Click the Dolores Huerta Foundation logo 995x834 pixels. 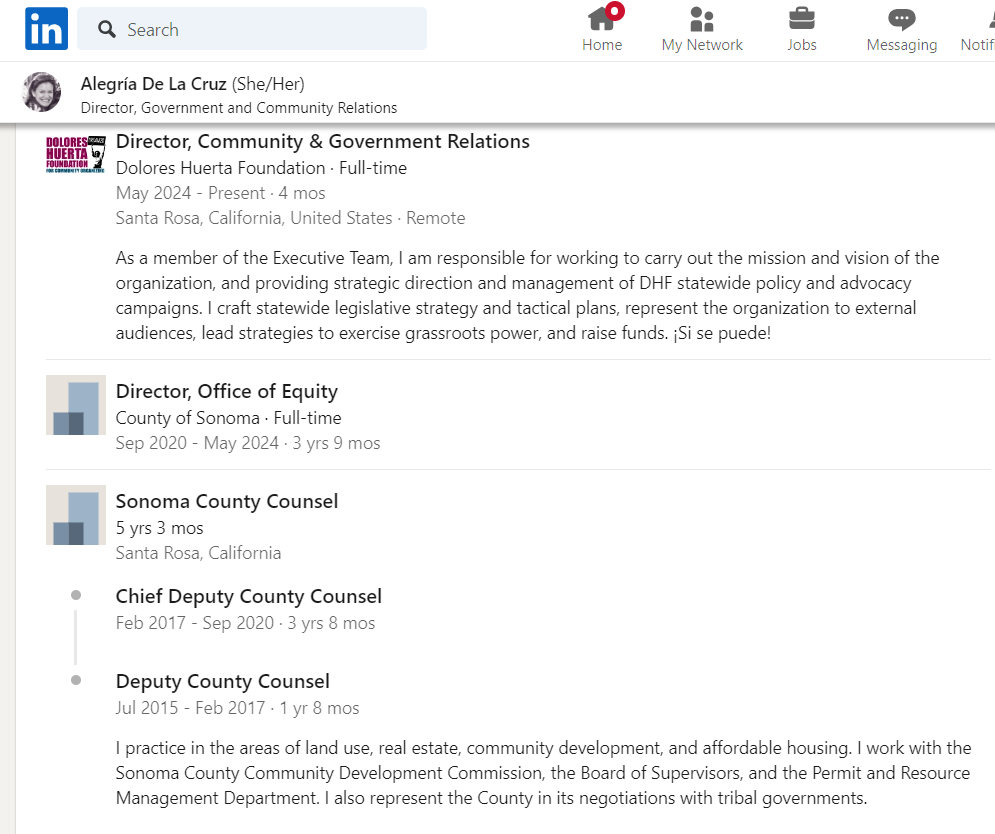tap(76, 154)
